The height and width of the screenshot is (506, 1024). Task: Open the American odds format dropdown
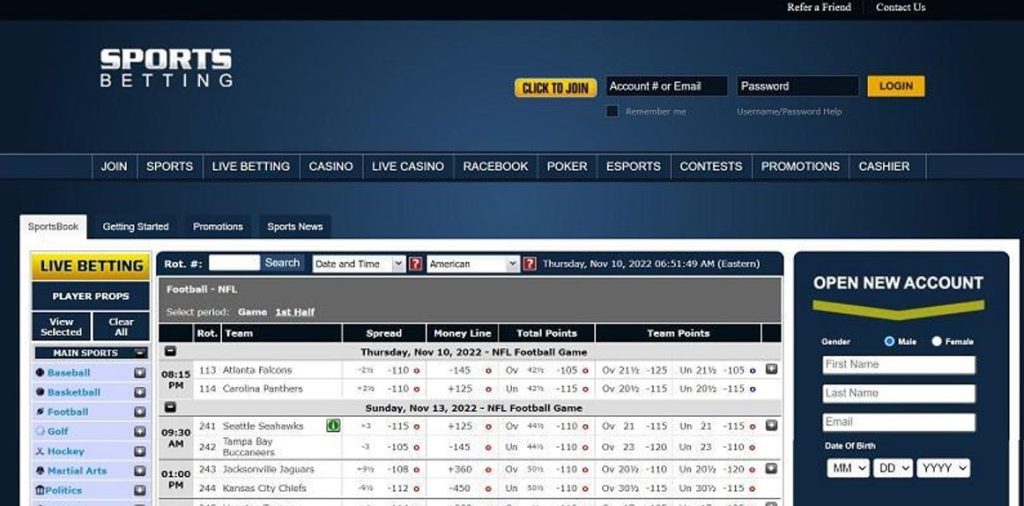tap(473, 264)
